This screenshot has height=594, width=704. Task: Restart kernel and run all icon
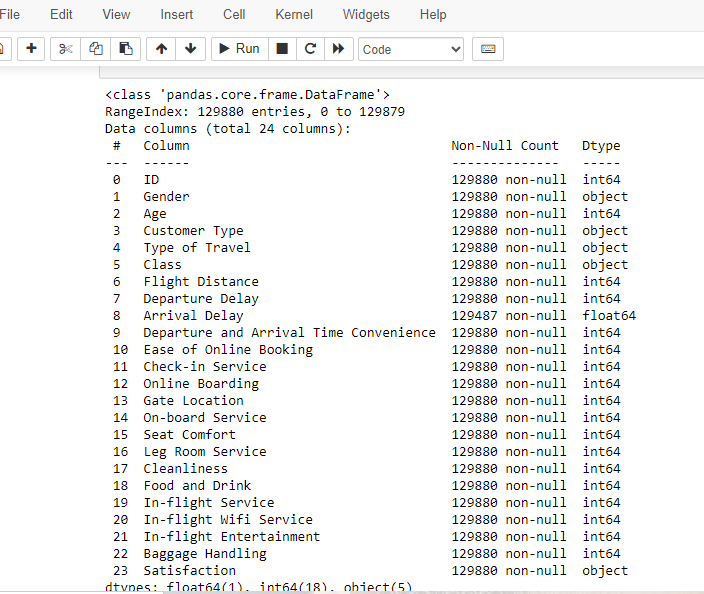point(339,48)
